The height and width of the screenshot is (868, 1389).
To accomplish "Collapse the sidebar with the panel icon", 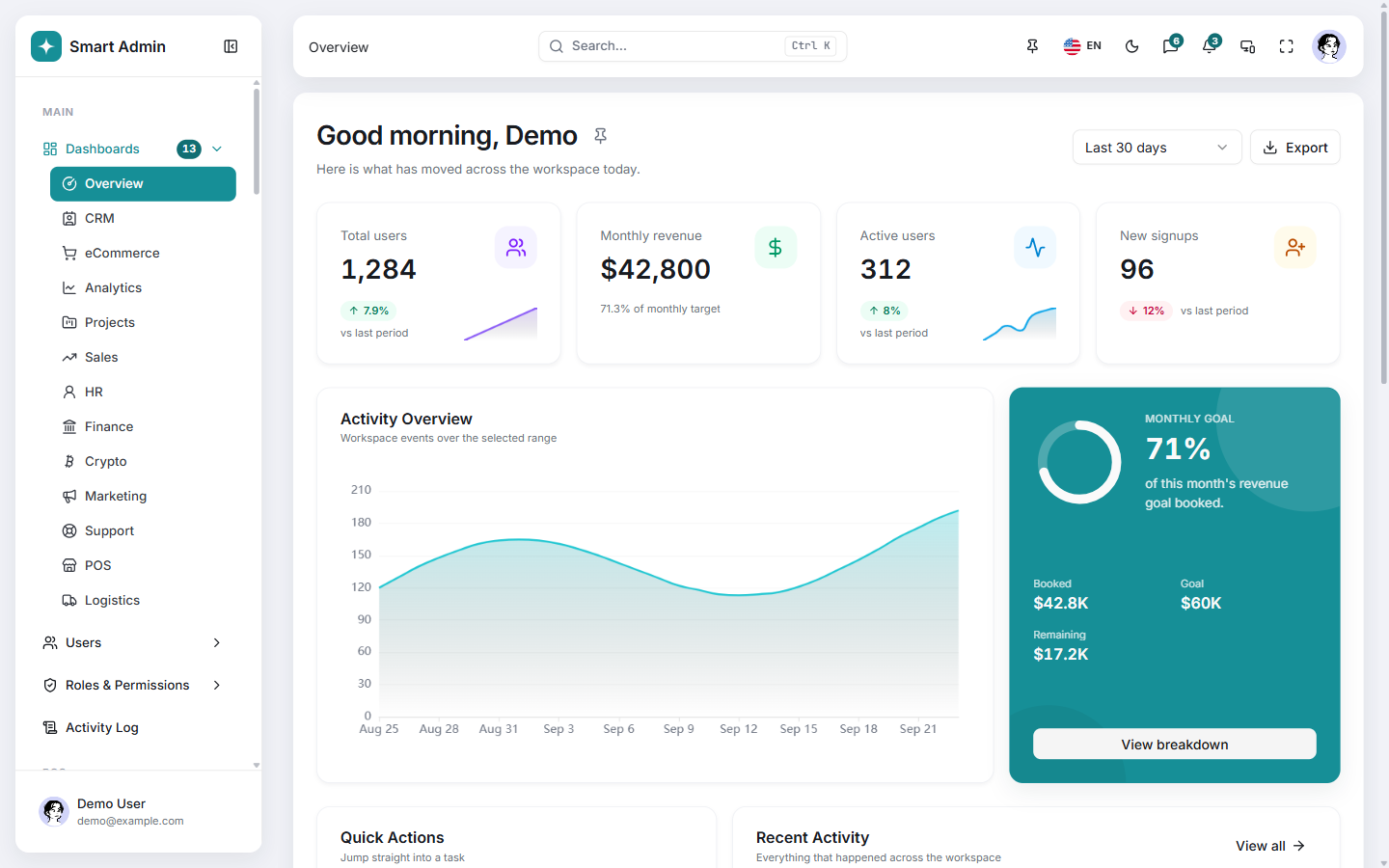I will coord(231,46).
